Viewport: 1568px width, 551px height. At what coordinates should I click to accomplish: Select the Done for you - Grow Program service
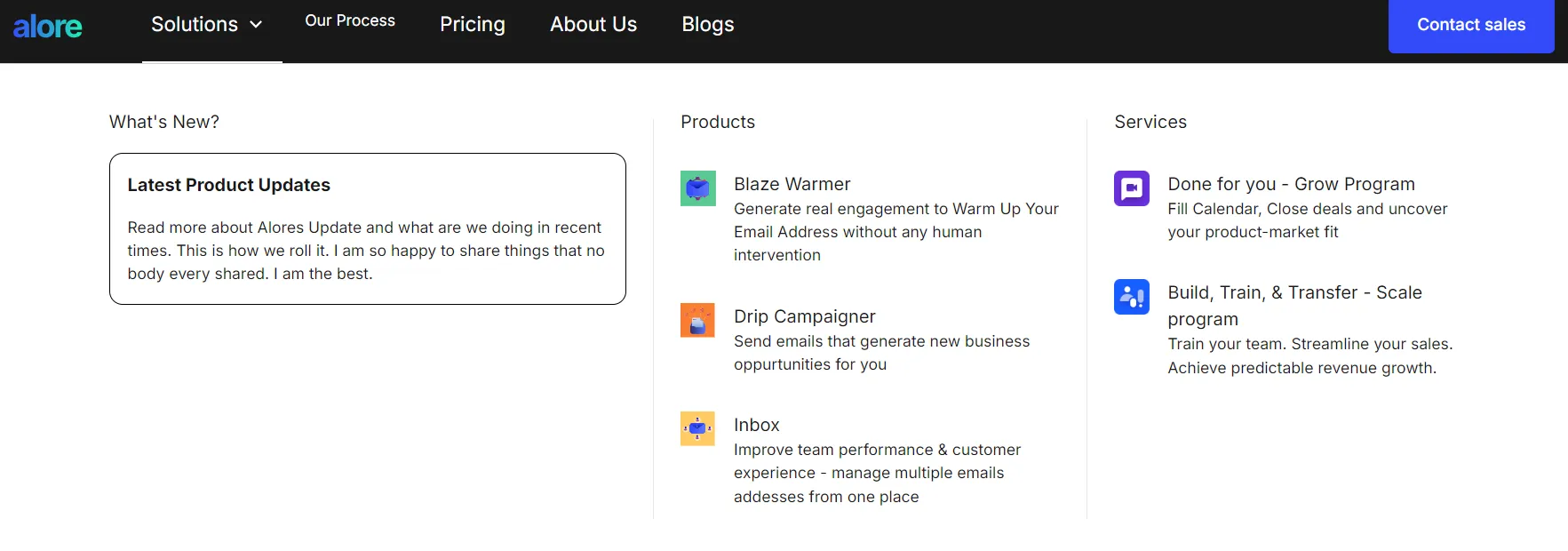(x=1291, y=184)
